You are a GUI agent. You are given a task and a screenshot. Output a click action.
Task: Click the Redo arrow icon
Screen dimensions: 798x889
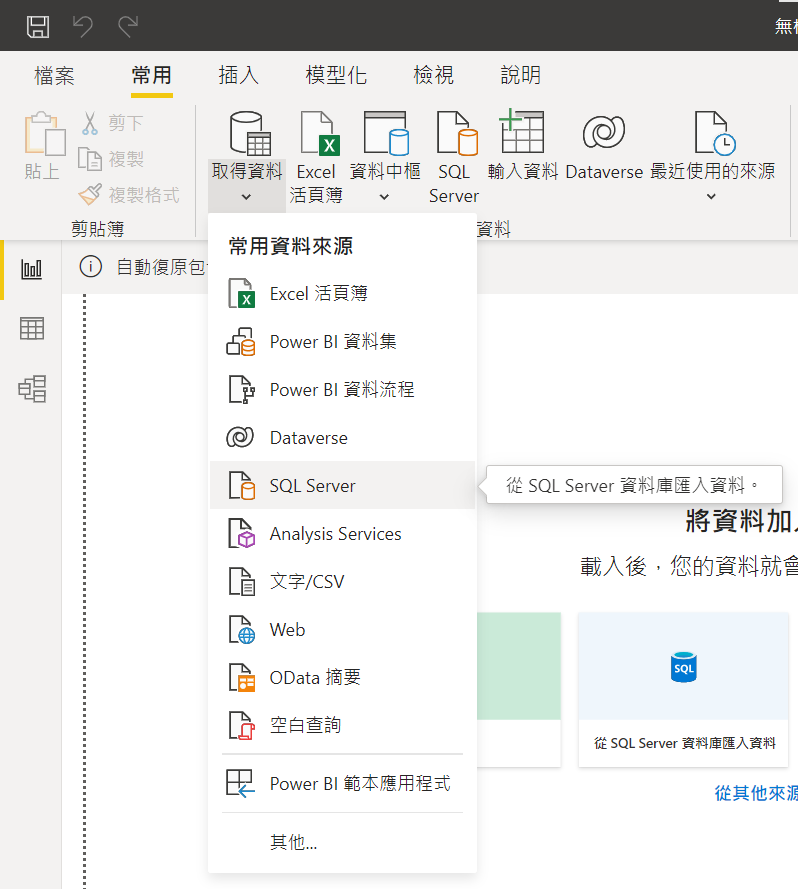[x=128, y=26]
